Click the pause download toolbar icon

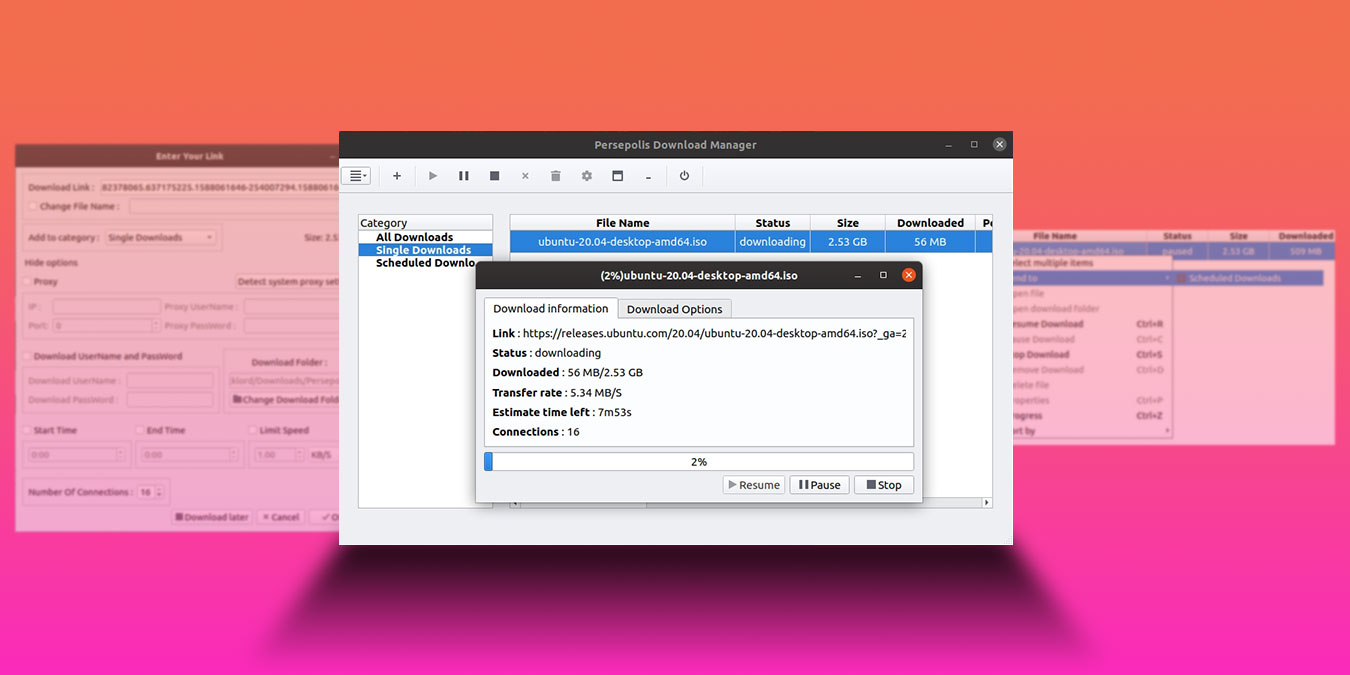[x=463, y=175]
